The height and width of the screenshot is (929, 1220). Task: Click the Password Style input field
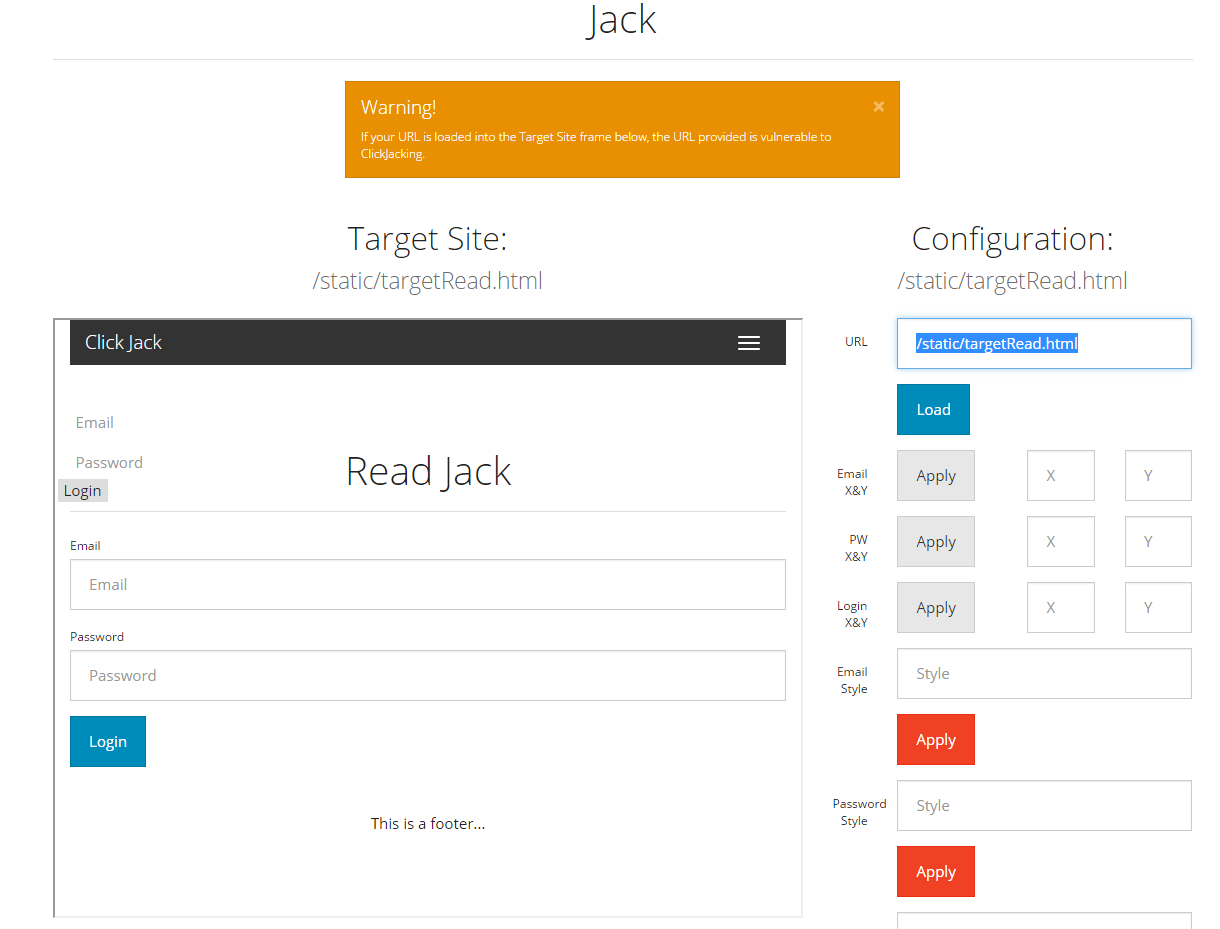click(1043, 806)
